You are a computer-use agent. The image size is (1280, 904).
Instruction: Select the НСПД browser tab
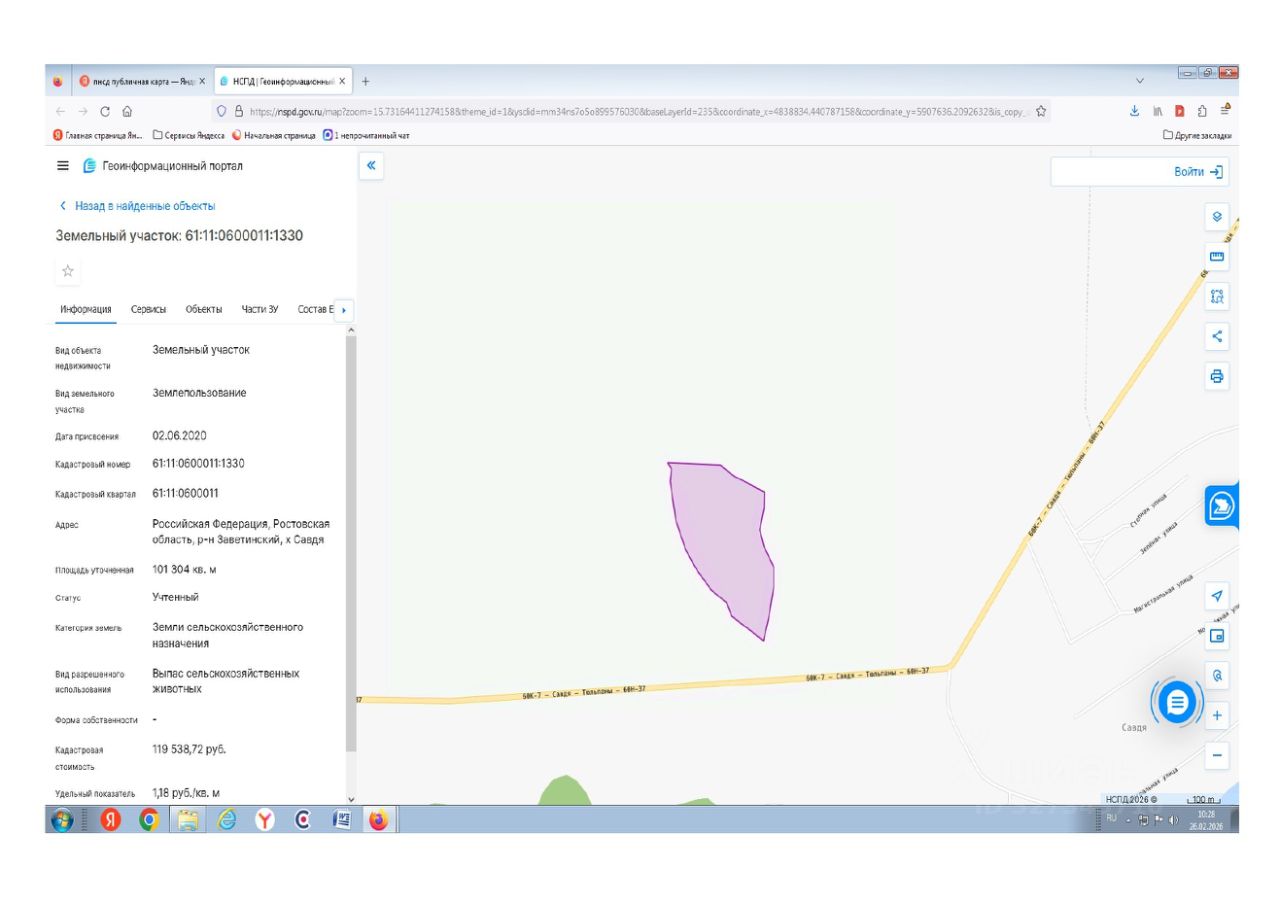coord(282,81)
